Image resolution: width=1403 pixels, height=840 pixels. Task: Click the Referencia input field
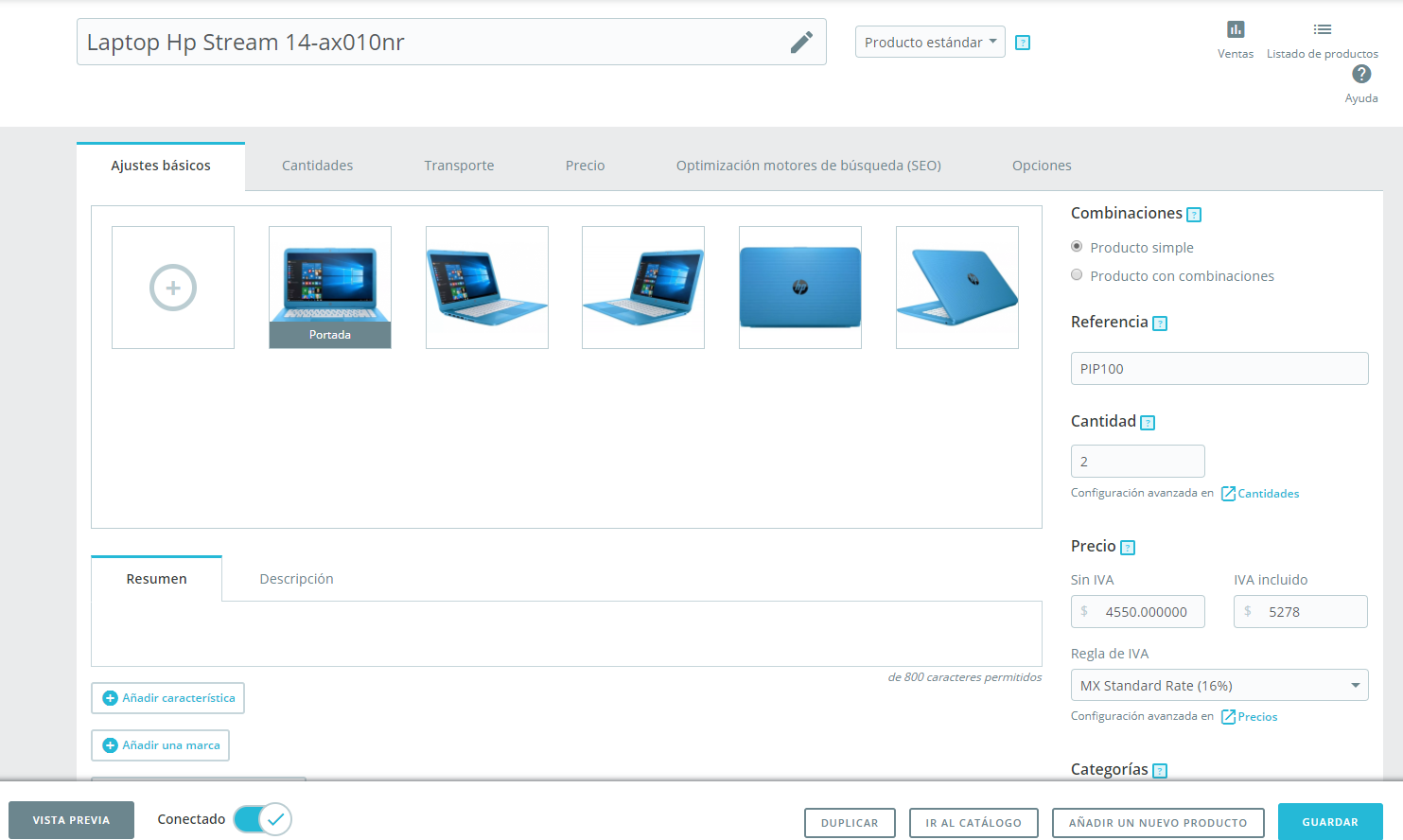tap(1219, 369)
